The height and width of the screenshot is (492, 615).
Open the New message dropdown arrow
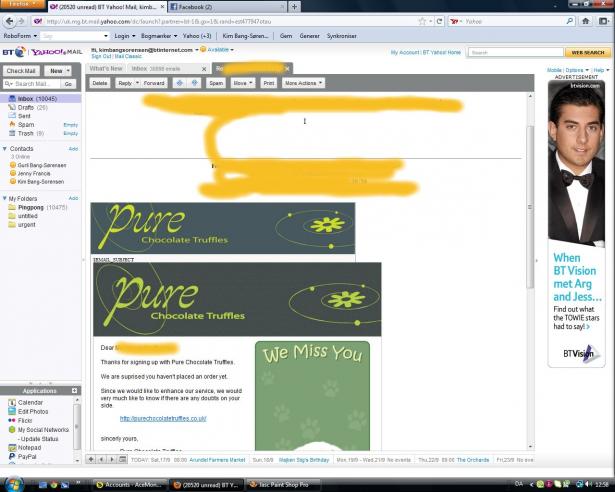[x=68, y=71]
